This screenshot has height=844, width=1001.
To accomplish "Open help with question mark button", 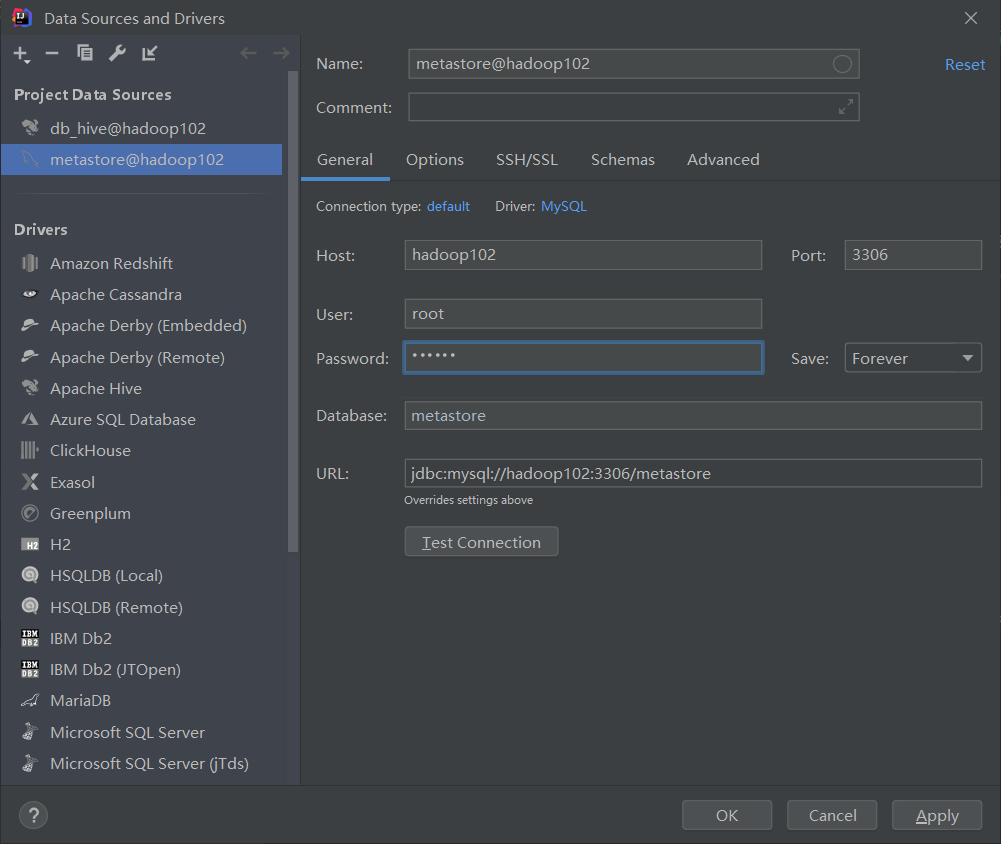I will coord(33,815).
